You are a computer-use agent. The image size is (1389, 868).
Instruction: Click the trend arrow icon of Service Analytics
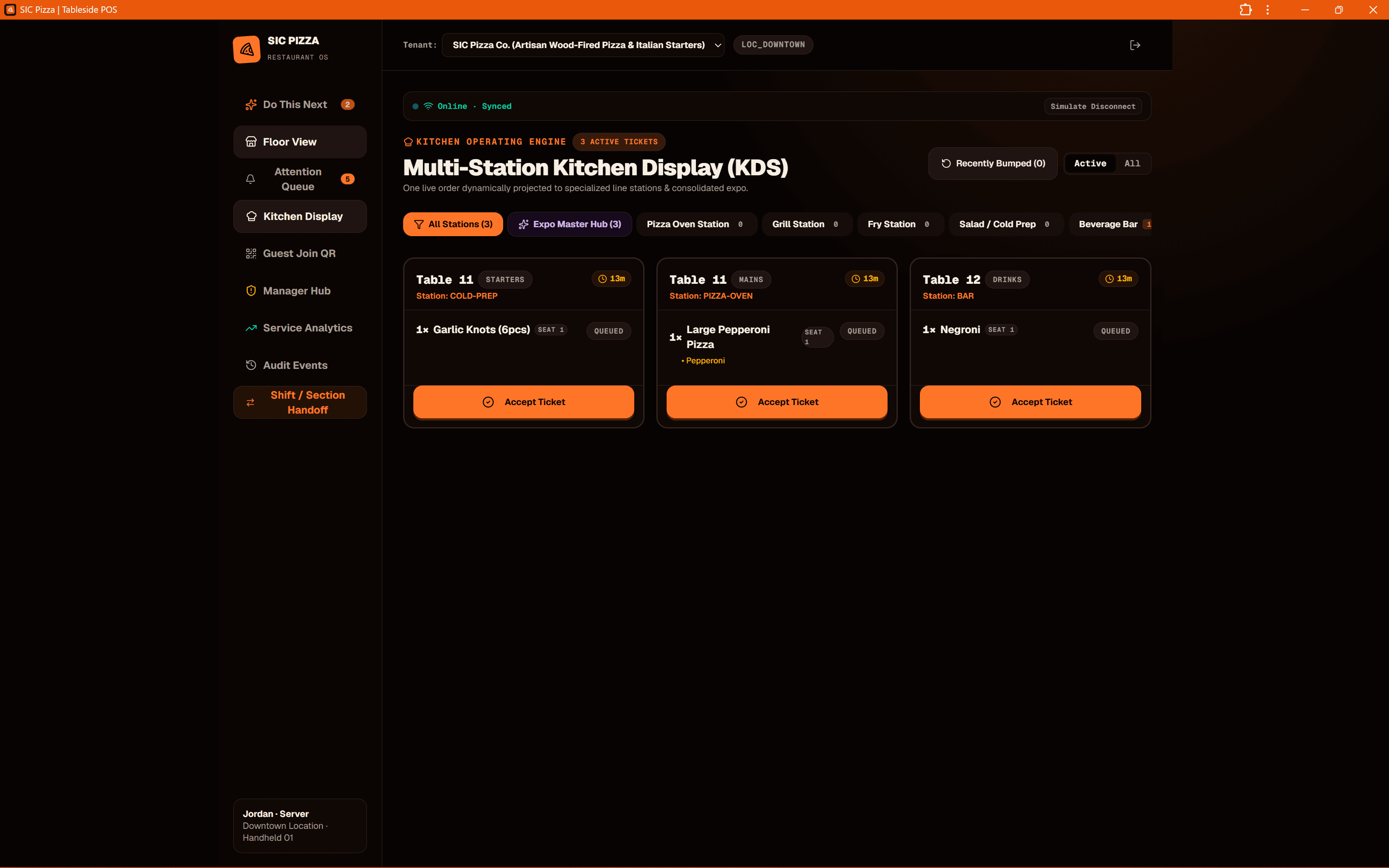(x=251, y=328)
